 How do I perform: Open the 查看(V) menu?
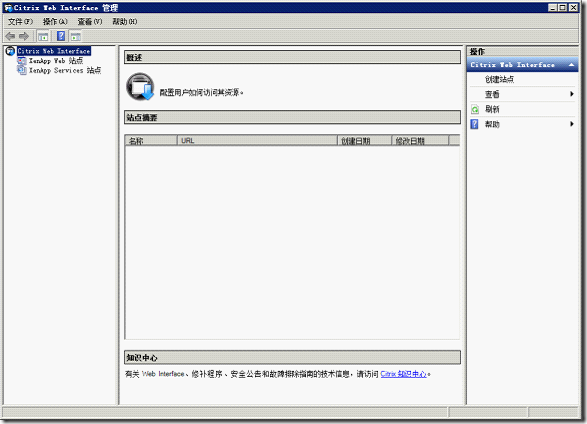tap(90, 22)
